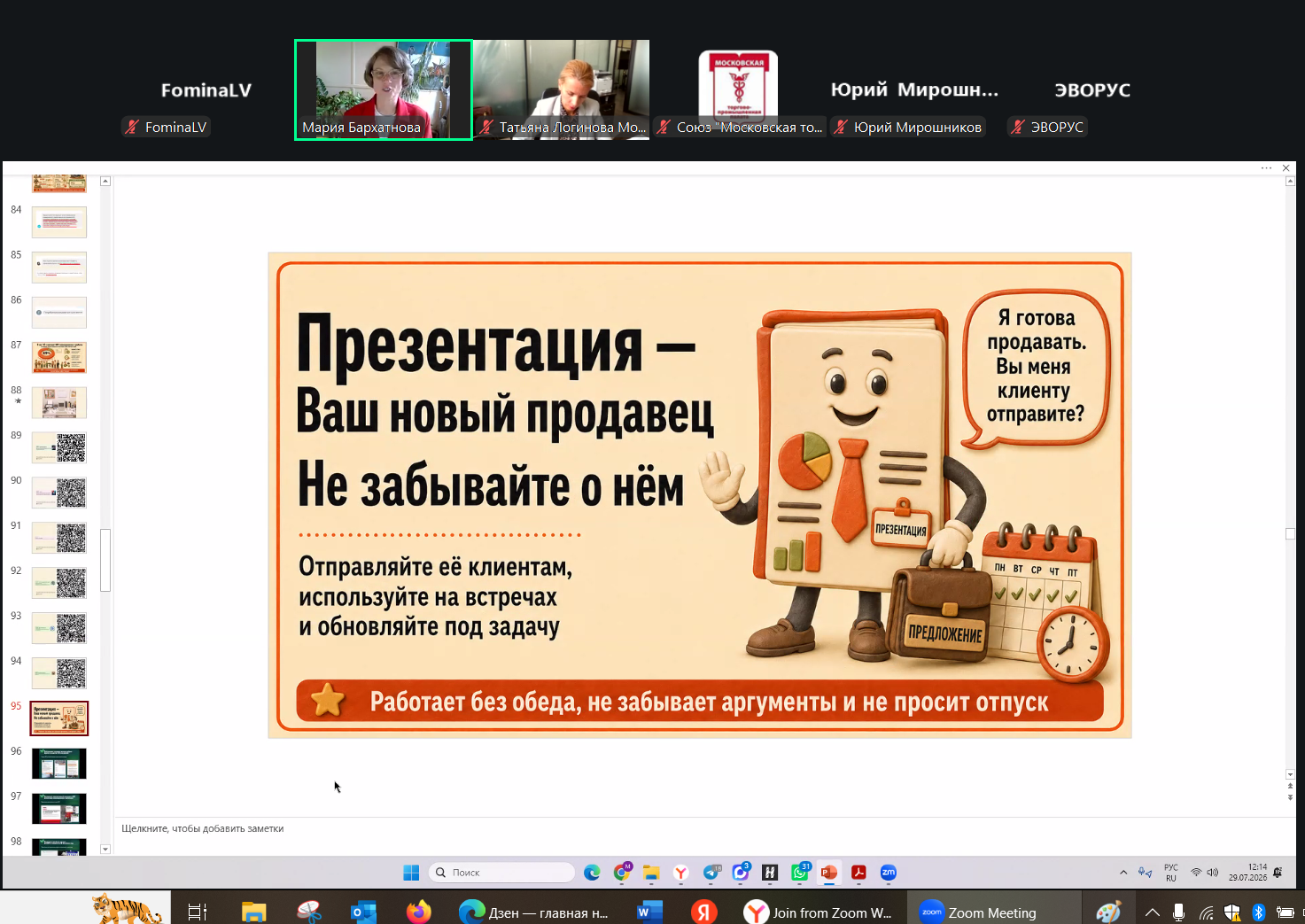Activate Zoom Meeting taskbar button
1305x924 pixels.
994,912
